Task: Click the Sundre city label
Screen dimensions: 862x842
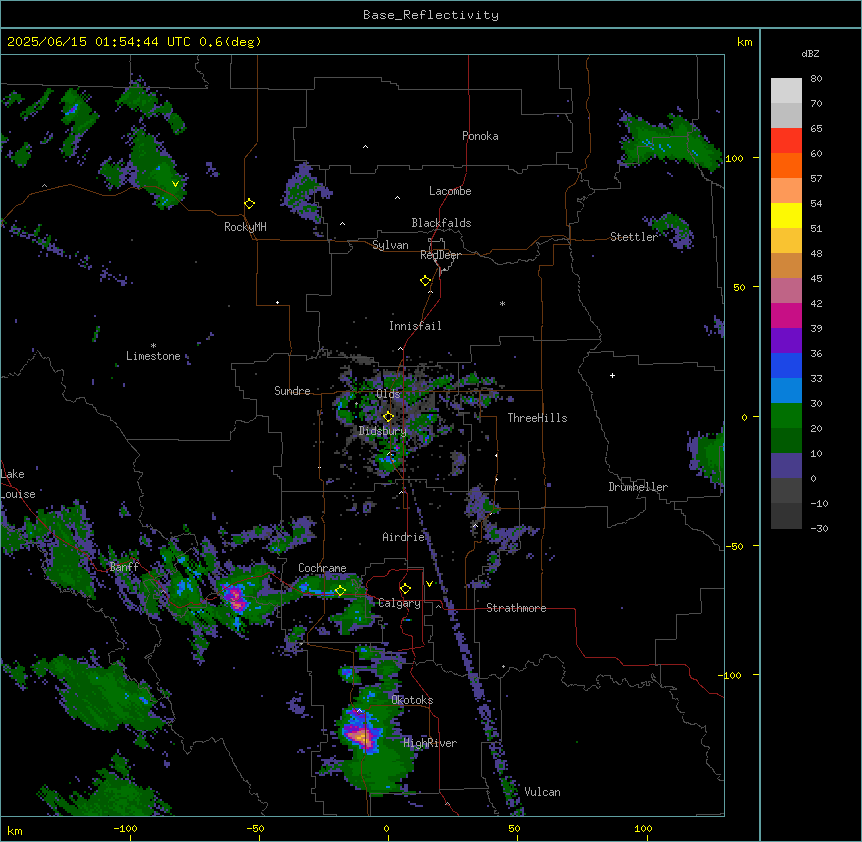Action: point(292,391)
